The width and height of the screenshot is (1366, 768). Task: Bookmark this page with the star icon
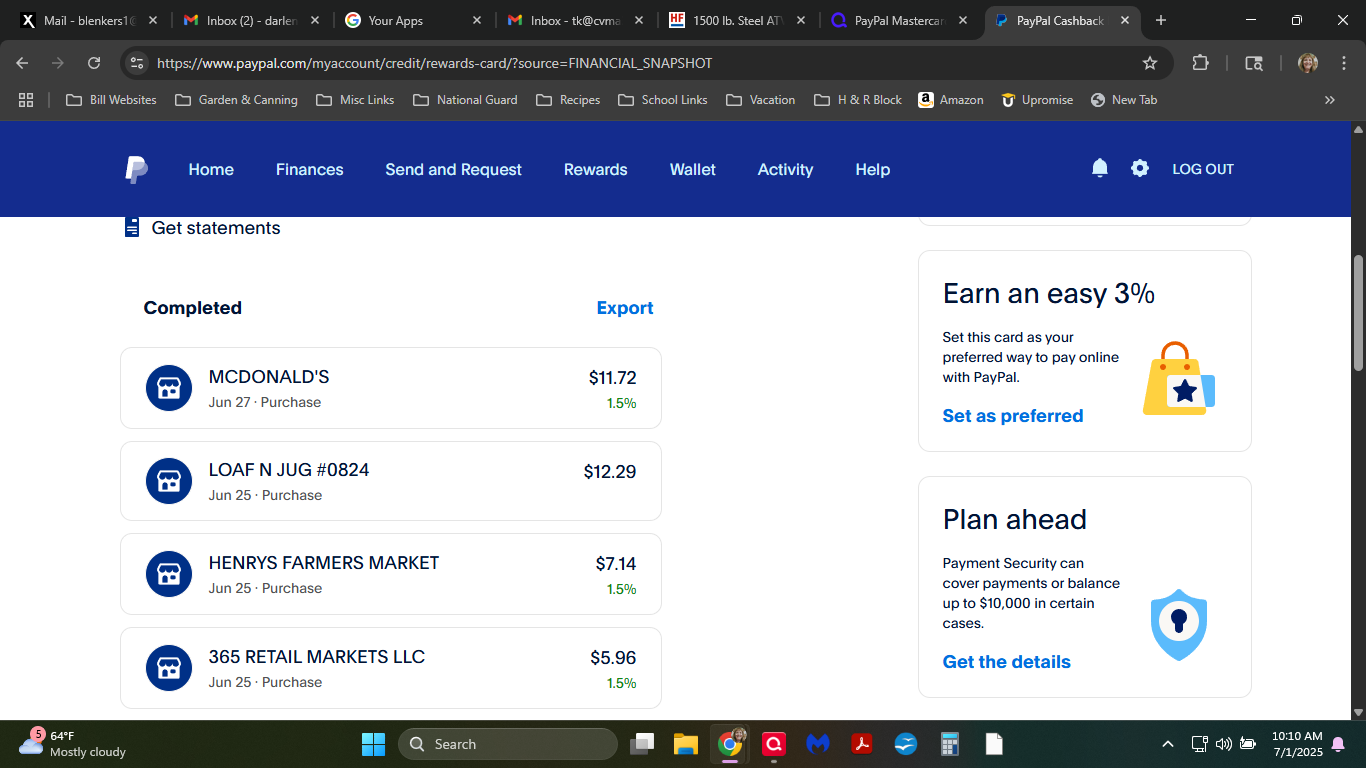tap(1150, 63)
